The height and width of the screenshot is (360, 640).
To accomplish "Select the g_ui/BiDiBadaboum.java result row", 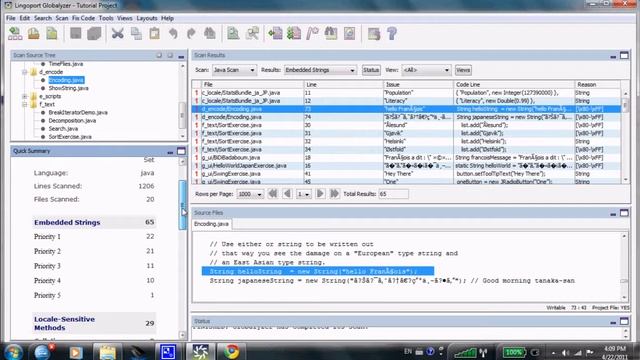I will click(x=407, y=158).
